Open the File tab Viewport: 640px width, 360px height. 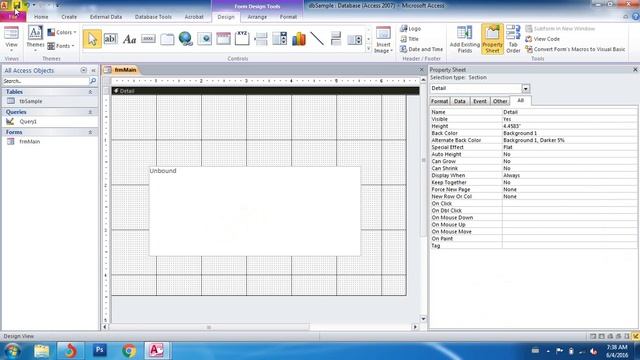point(13,17)
